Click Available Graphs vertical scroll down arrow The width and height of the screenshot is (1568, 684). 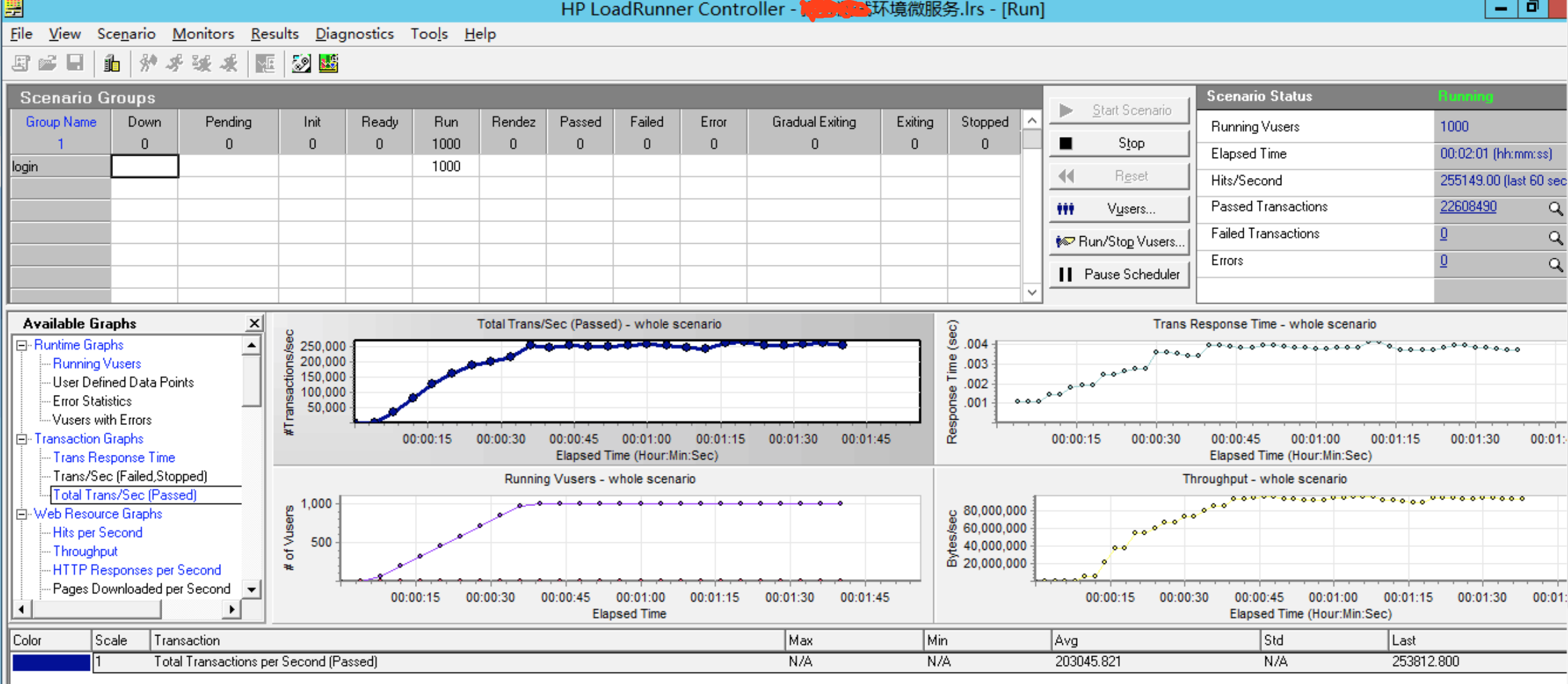click(x=252, y=589)
